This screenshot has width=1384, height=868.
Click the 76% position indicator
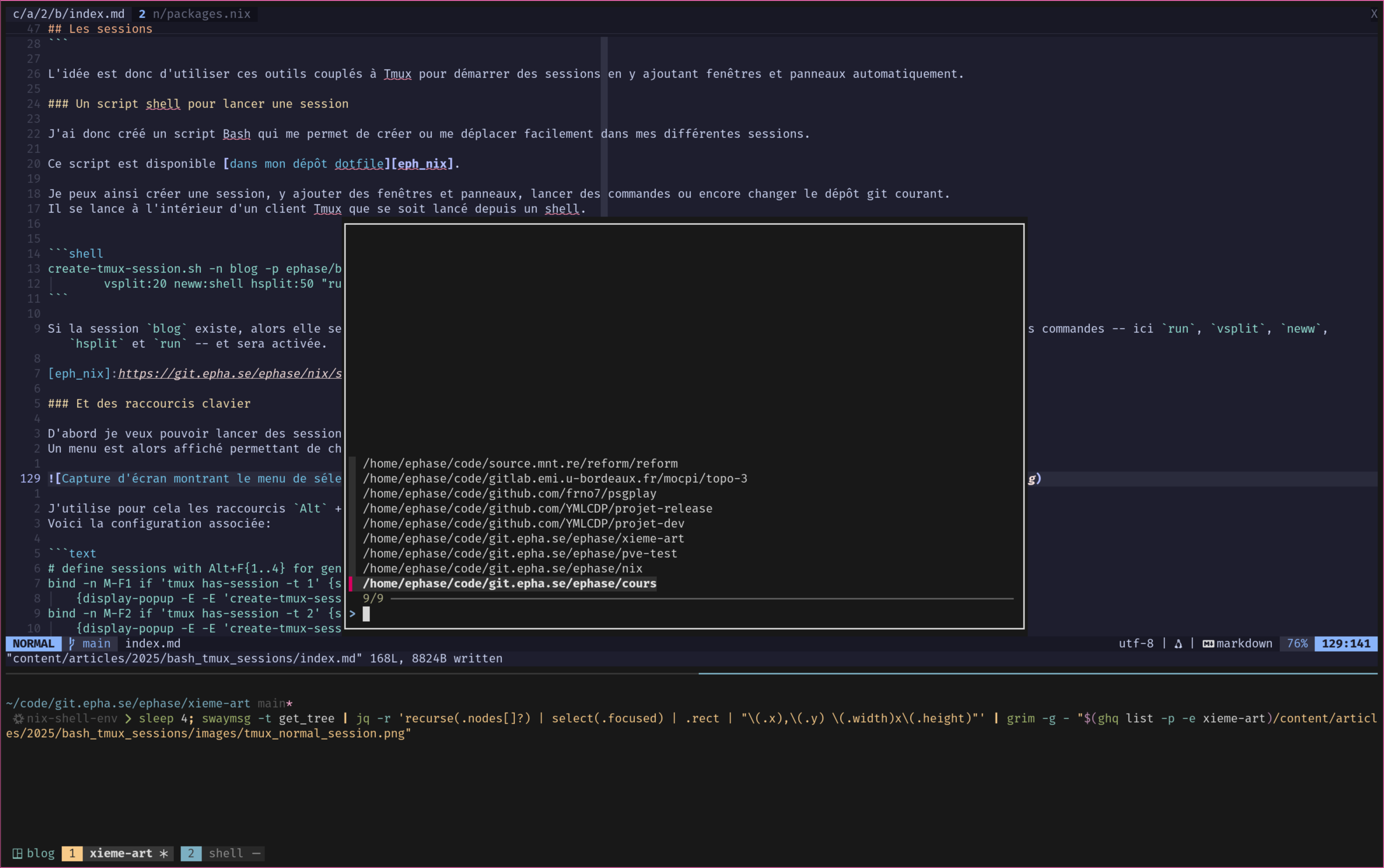[x=1297, y=644]
